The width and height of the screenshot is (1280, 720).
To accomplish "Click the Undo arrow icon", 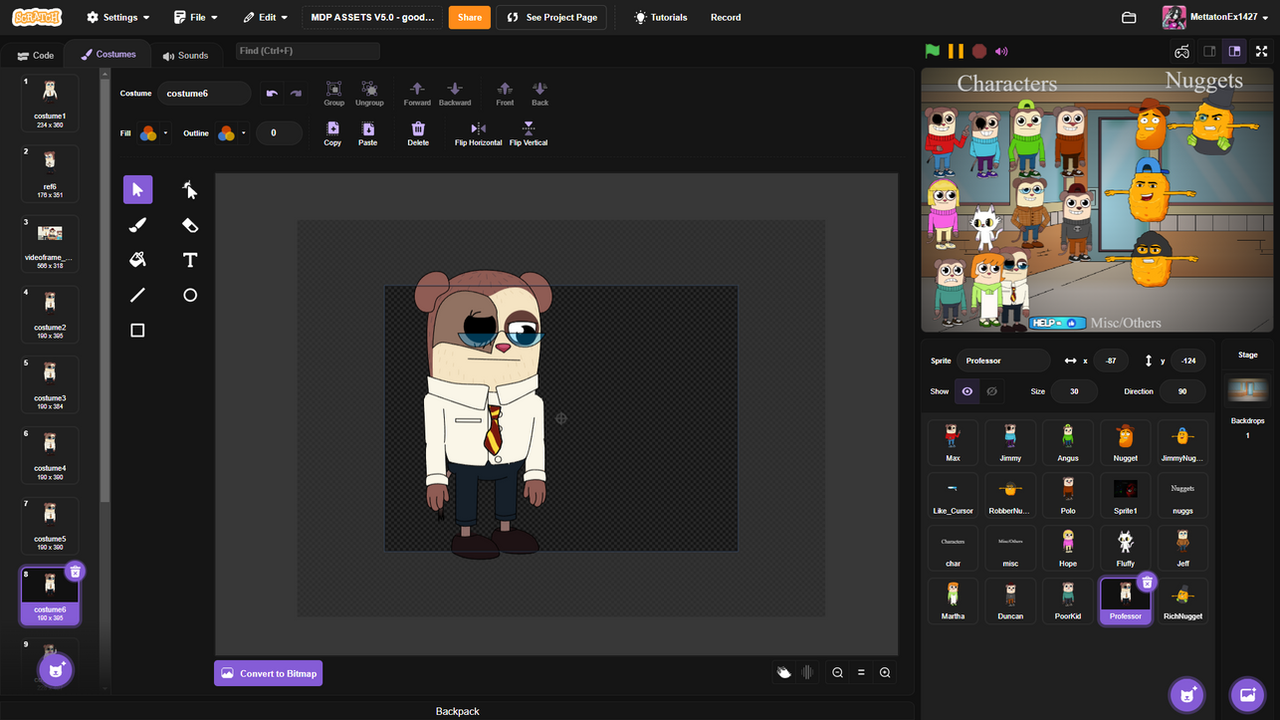I will coord(272,93).
